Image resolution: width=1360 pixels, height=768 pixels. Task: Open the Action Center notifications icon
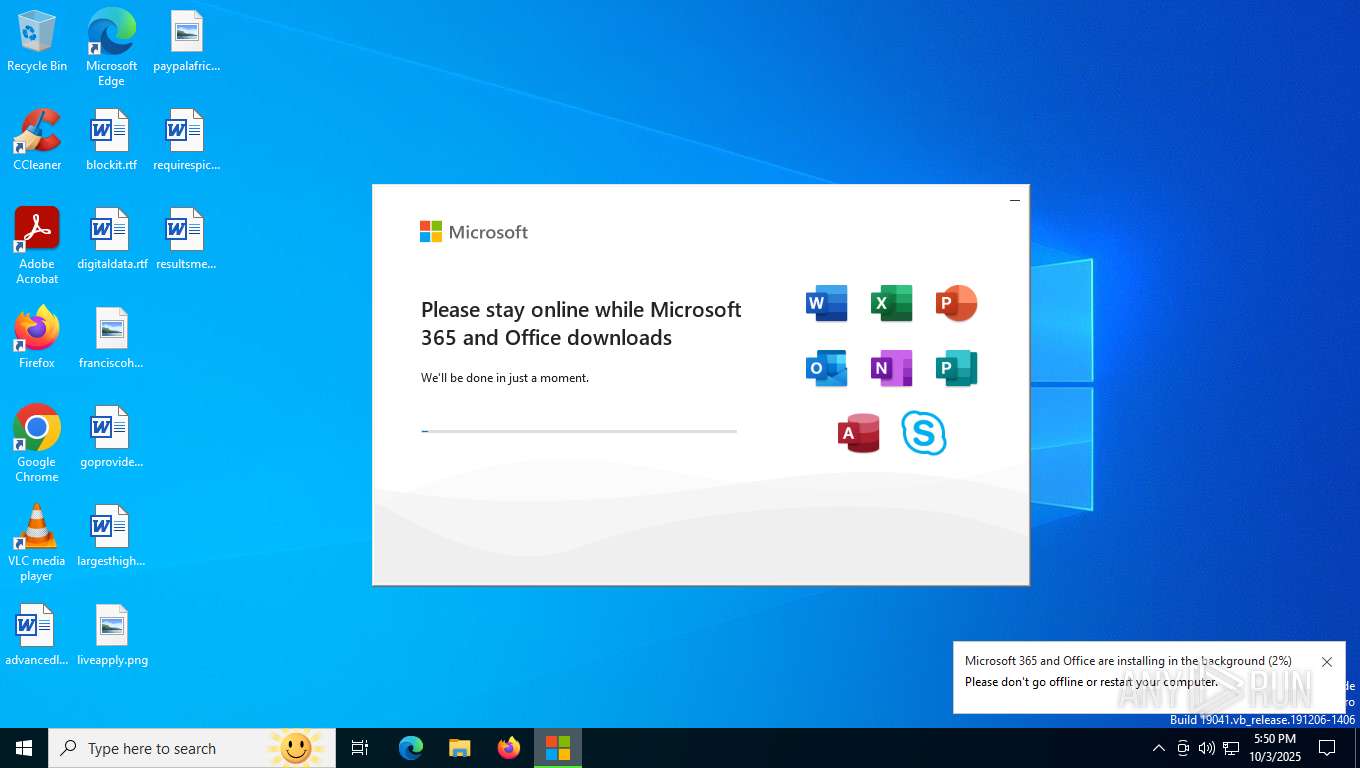coord(1327,748)
